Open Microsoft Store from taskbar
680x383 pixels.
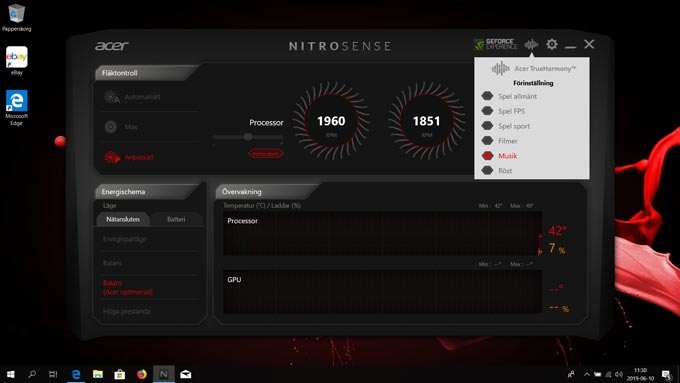click(x=120, y=374)
